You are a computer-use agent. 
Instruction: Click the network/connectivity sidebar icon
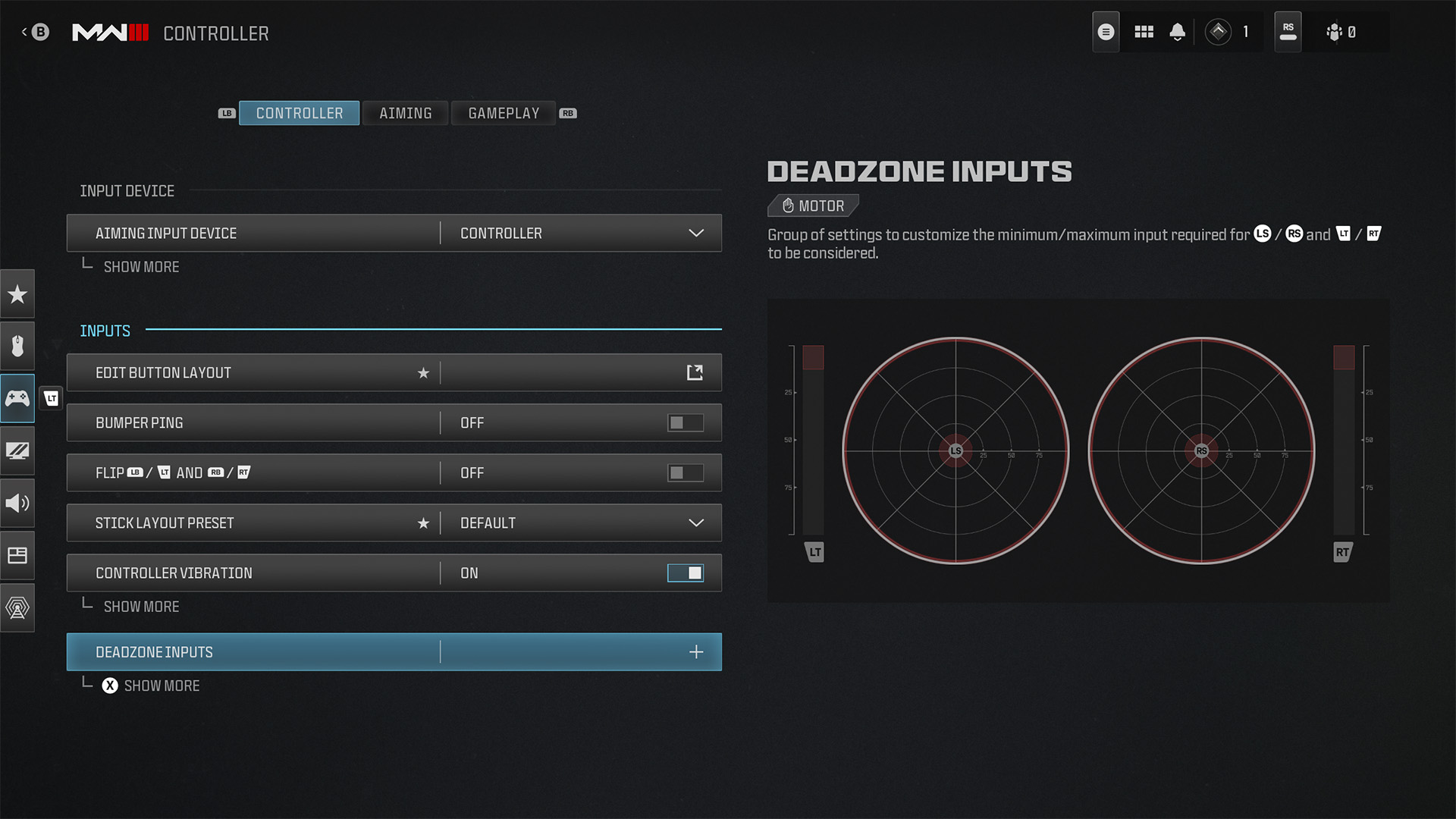17,607
